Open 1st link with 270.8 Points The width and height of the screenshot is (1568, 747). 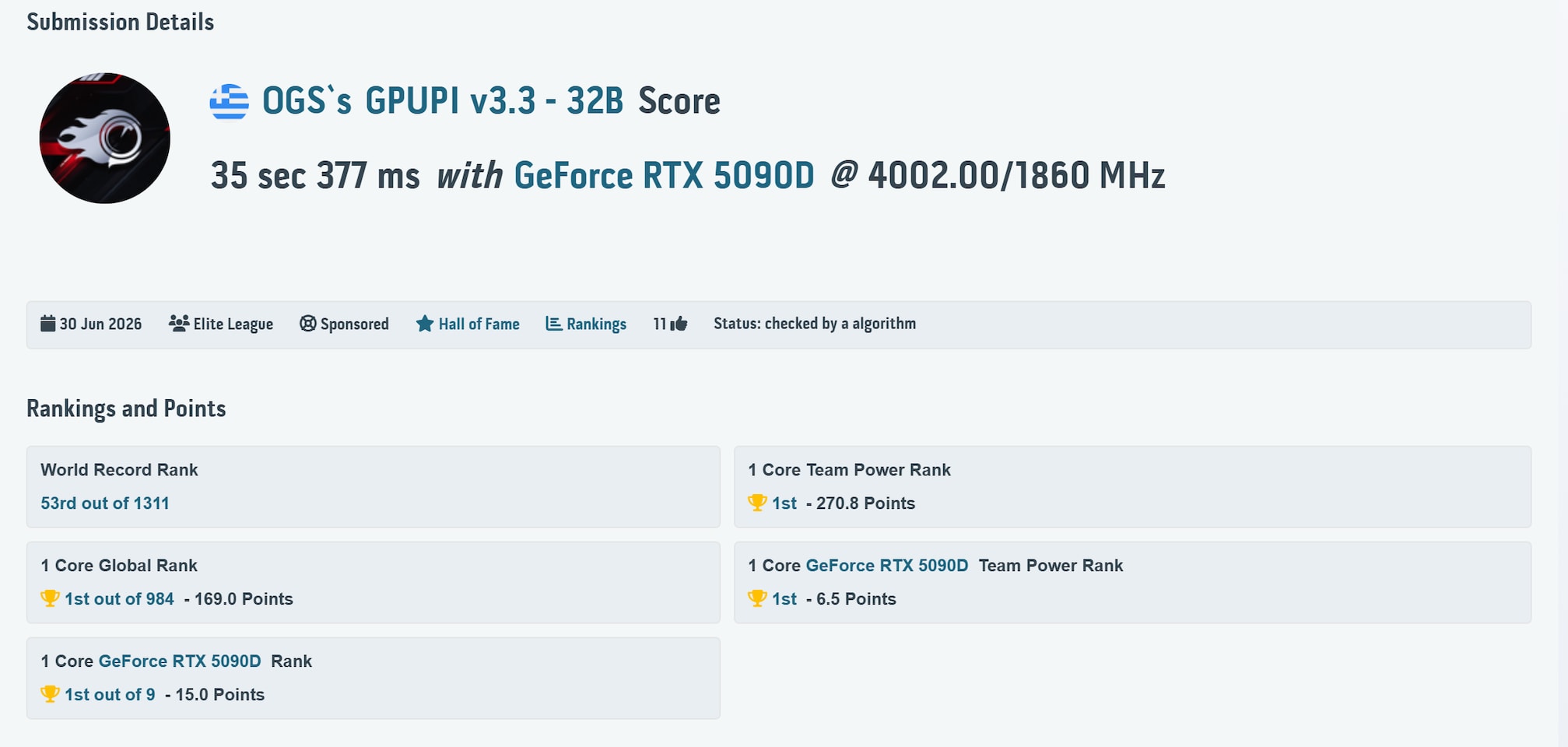pos(784,503)
